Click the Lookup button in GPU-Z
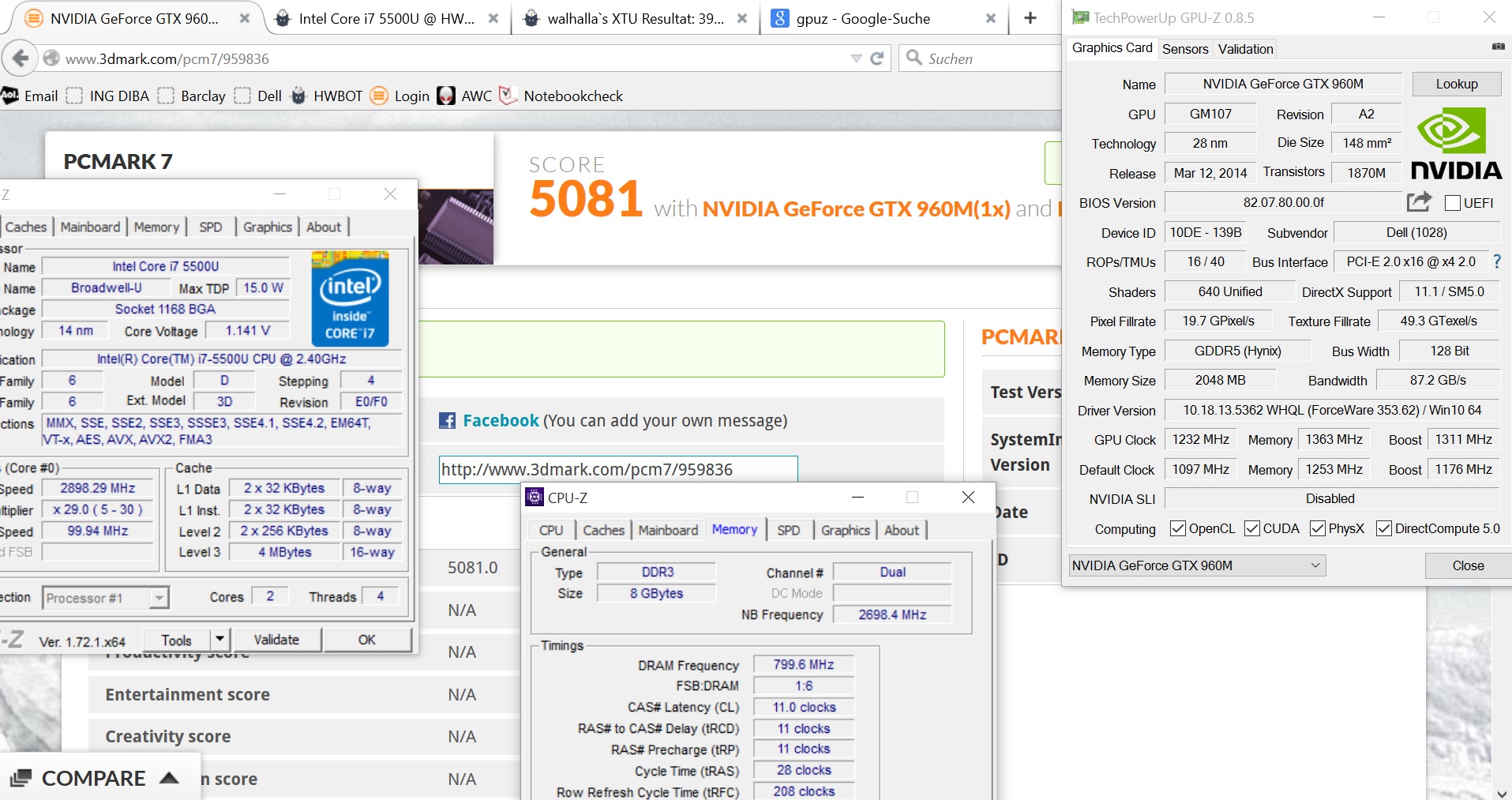 click(x=1457, y=84)
